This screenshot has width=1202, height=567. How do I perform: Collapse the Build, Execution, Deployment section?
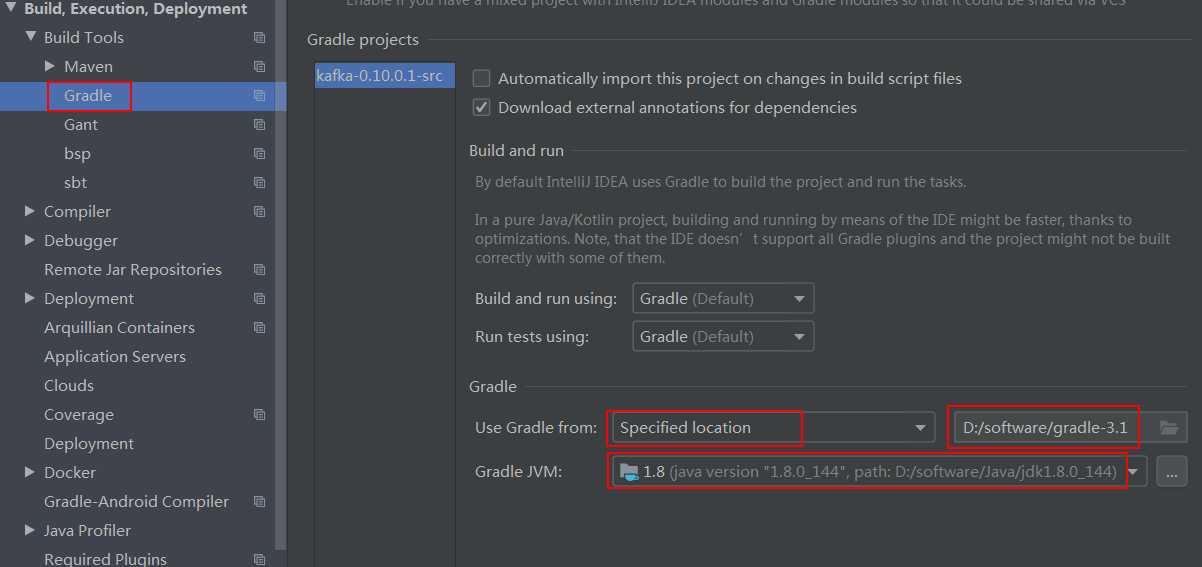(10, 9)
